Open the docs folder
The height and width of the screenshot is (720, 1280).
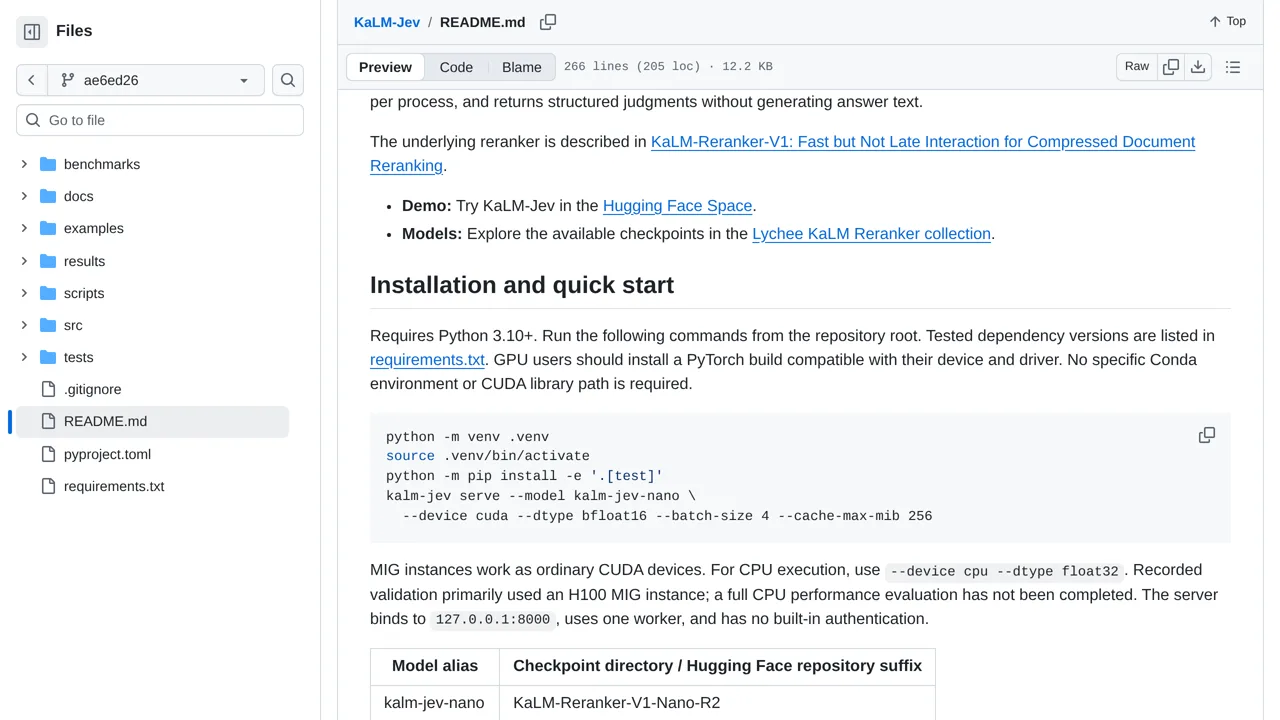[78, 196]
